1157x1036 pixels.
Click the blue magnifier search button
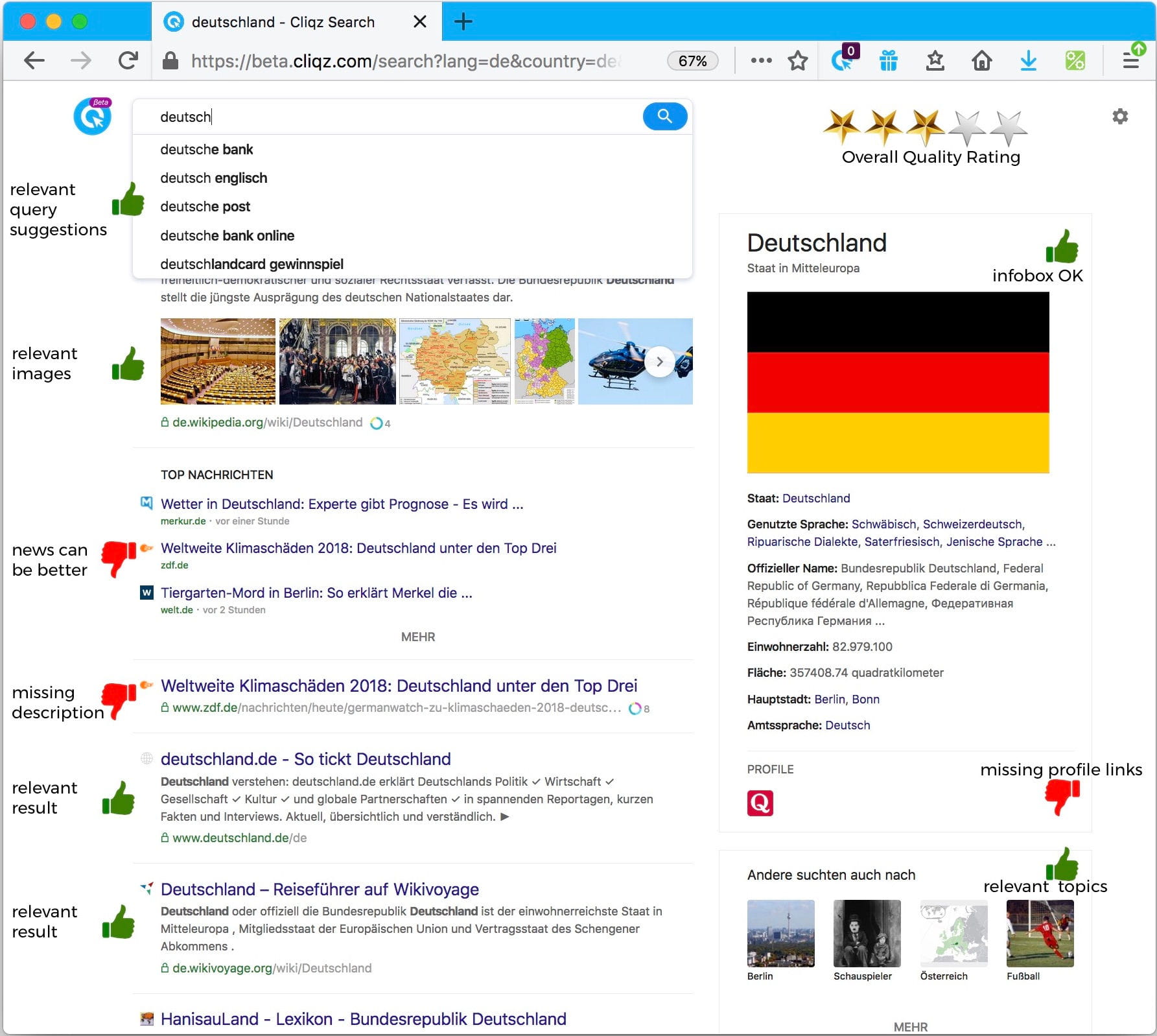tap(665, 116)
